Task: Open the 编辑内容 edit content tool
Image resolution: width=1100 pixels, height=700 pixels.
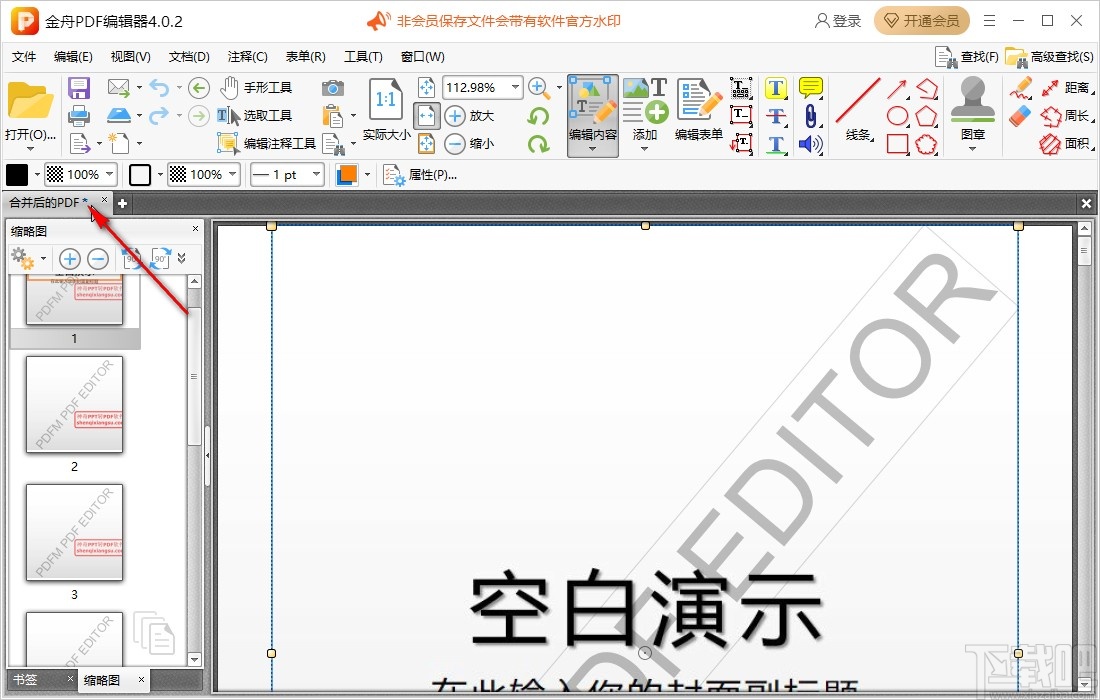Action: click(592, 110)
